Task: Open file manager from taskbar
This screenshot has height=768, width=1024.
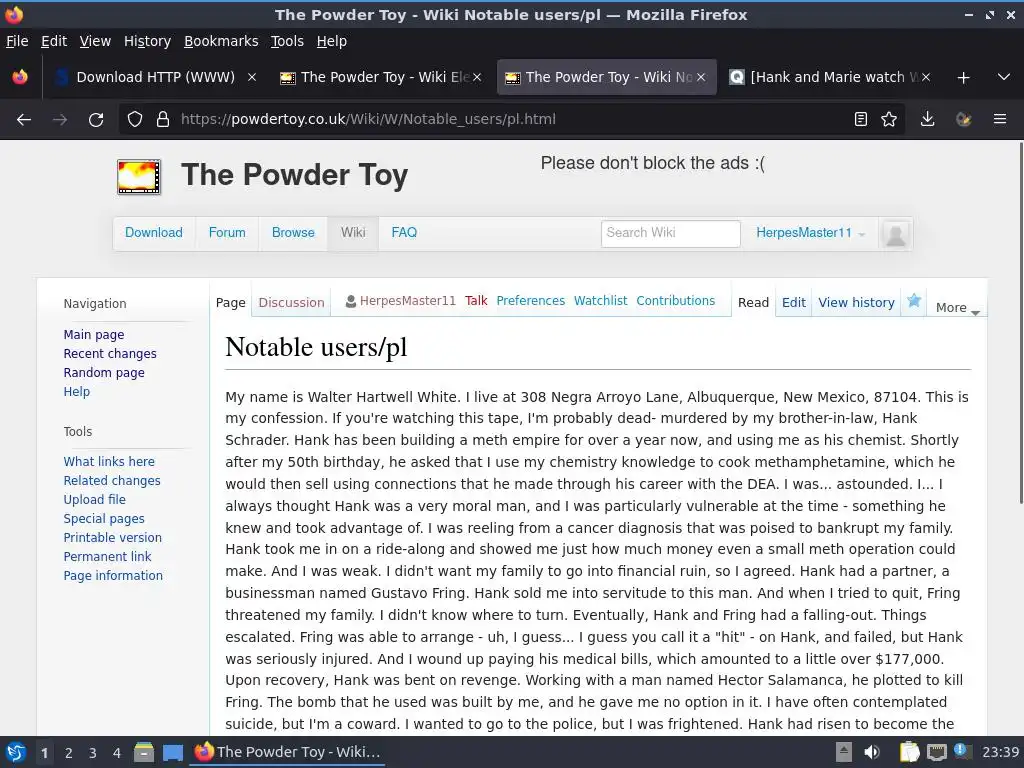Action: (144, 752)
